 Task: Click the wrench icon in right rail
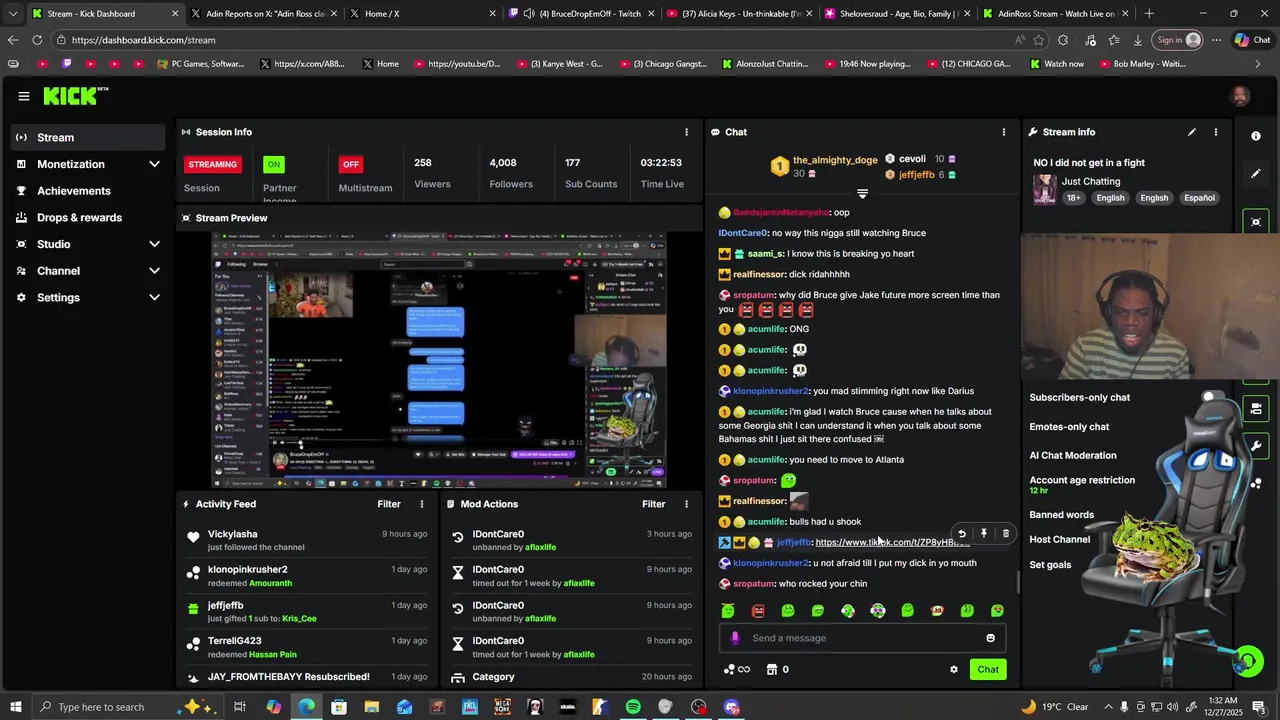point(1256,446)
